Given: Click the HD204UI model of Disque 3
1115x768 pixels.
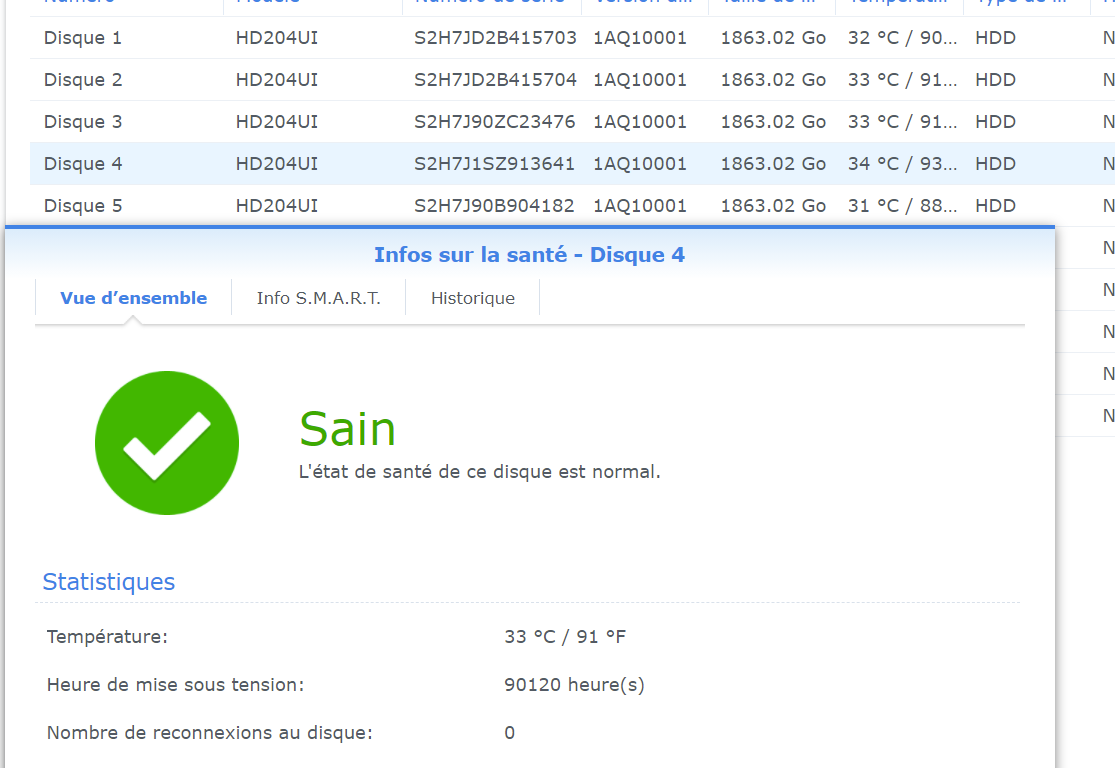Looking at the screenshot, I should click(x=277, y=122).
